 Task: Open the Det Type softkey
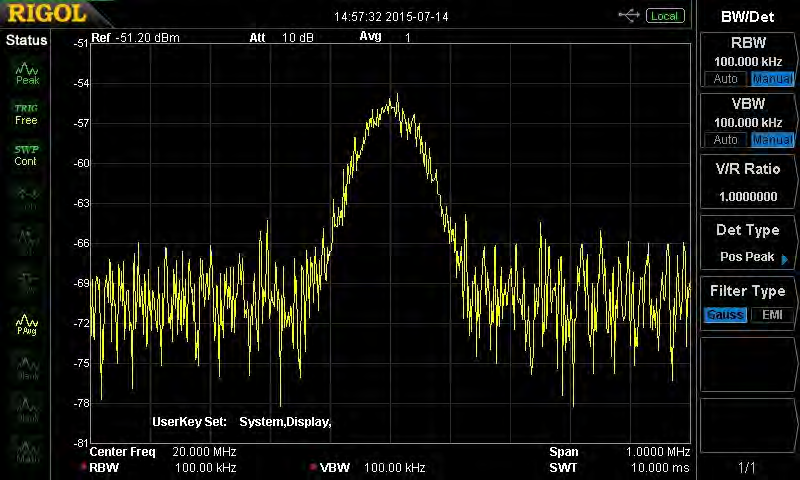[748, 243]
